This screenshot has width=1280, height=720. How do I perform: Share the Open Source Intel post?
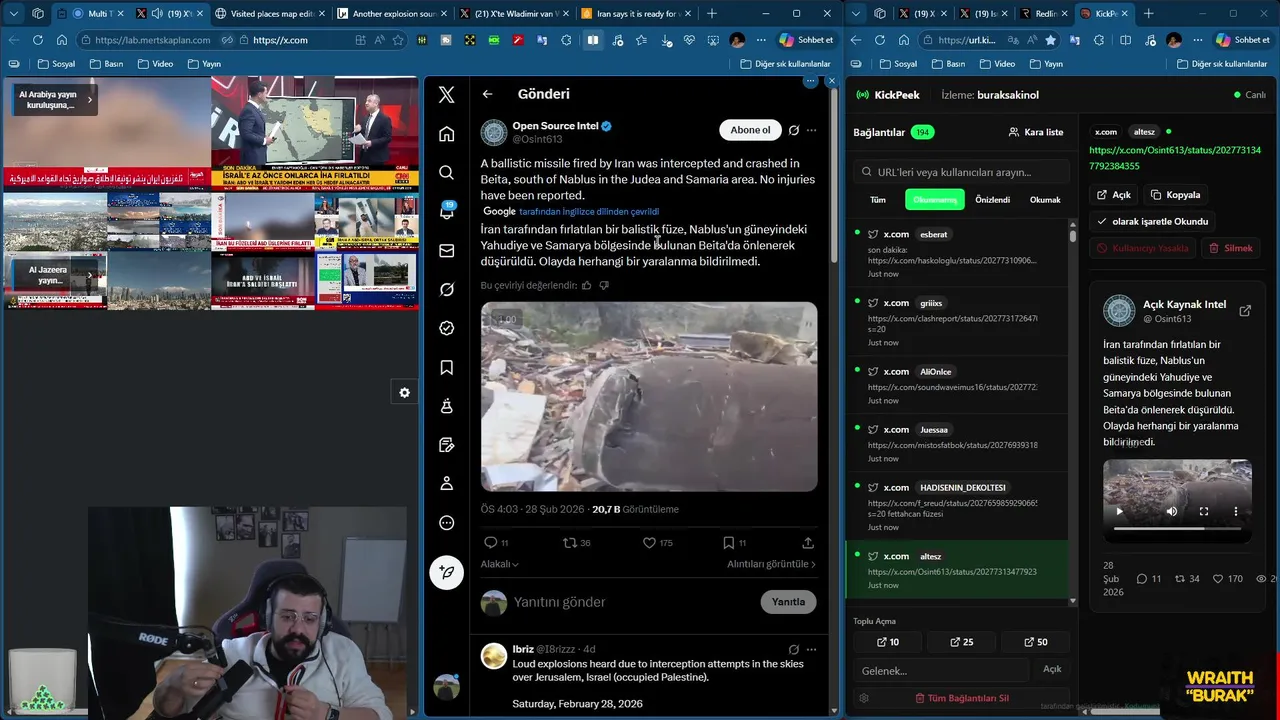808,543
